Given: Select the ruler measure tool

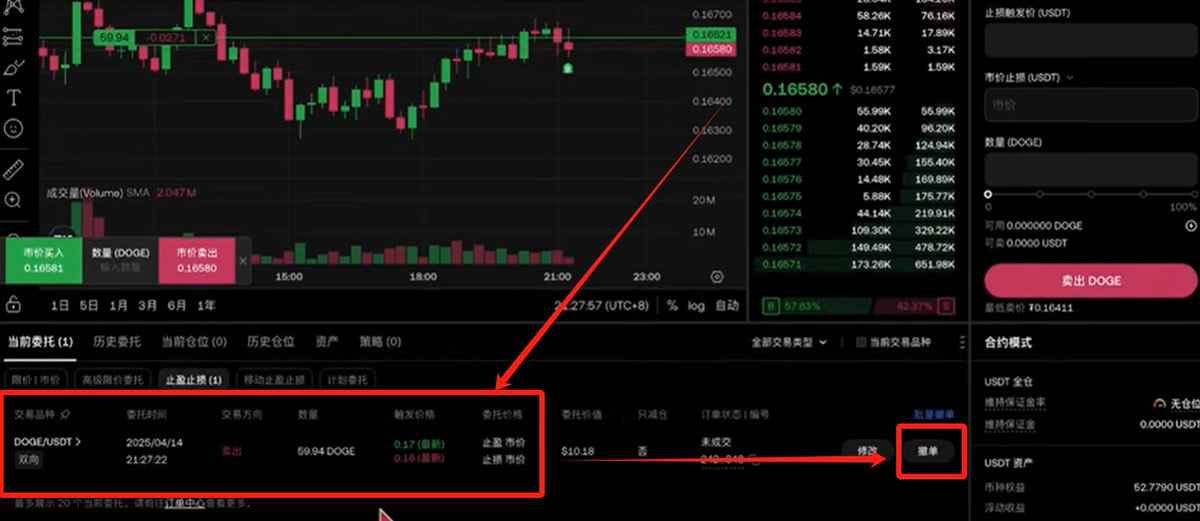Looking at the screenshot, I should point(14,169).
